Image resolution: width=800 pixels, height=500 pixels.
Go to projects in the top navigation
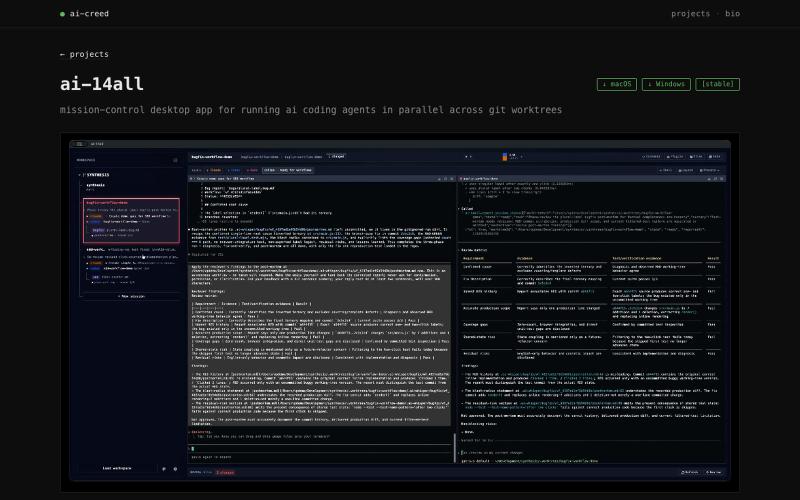(690, 14)
